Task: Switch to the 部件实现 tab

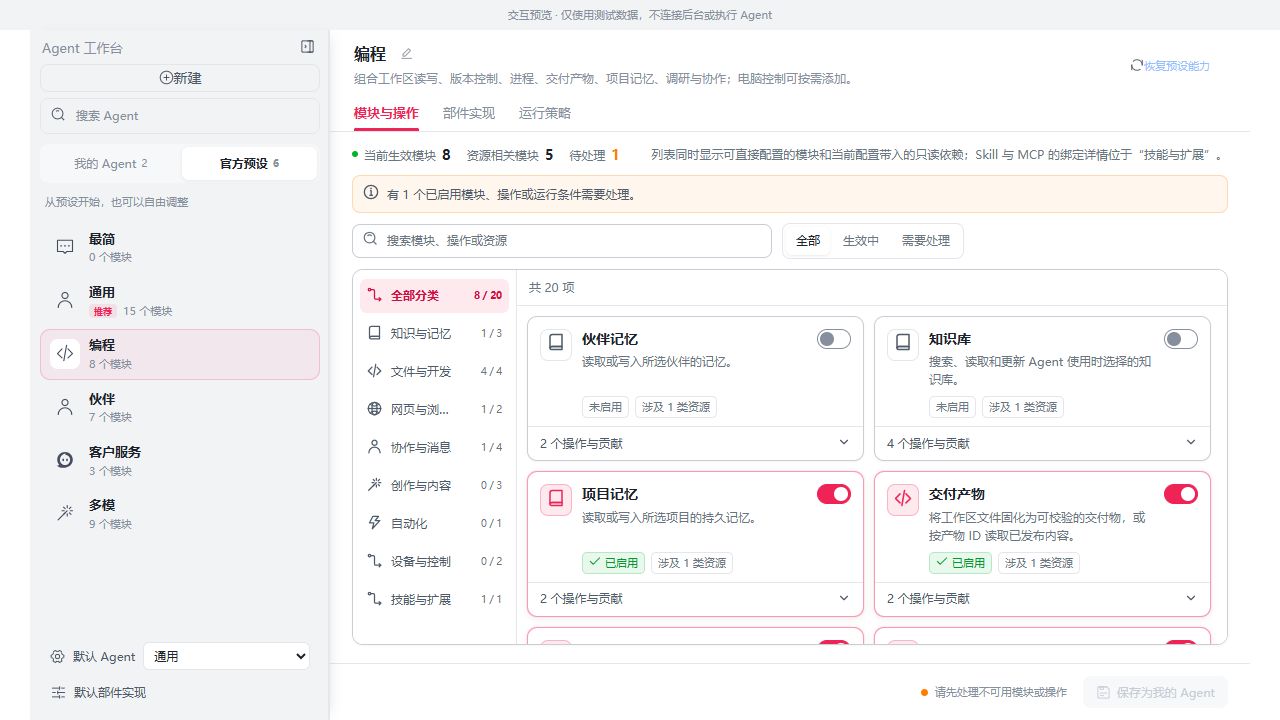Action: pyautogui.click(x=469, y=113)
